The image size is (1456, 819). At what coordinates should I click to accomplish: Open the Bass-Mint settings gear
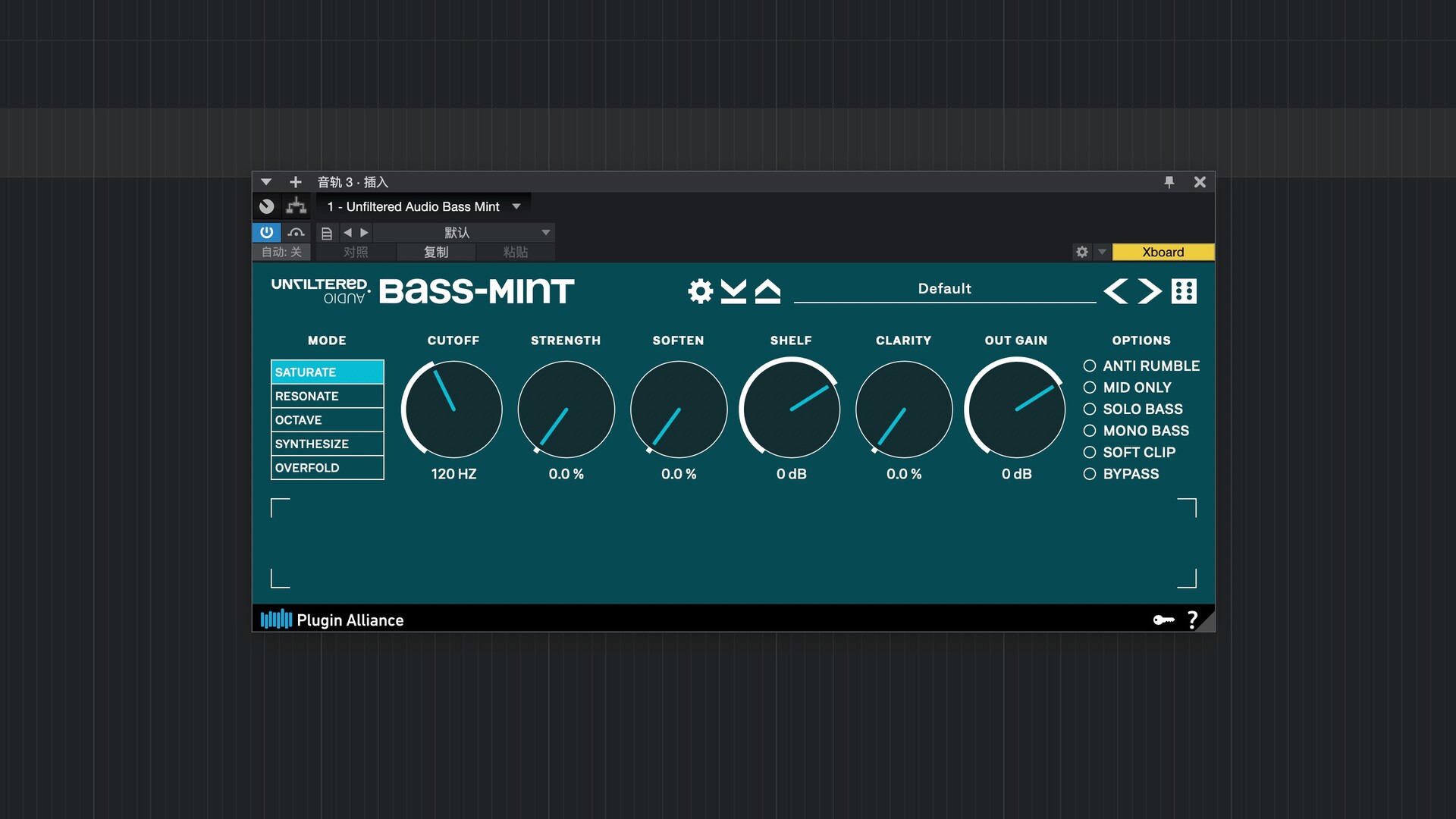coord(700,291)
